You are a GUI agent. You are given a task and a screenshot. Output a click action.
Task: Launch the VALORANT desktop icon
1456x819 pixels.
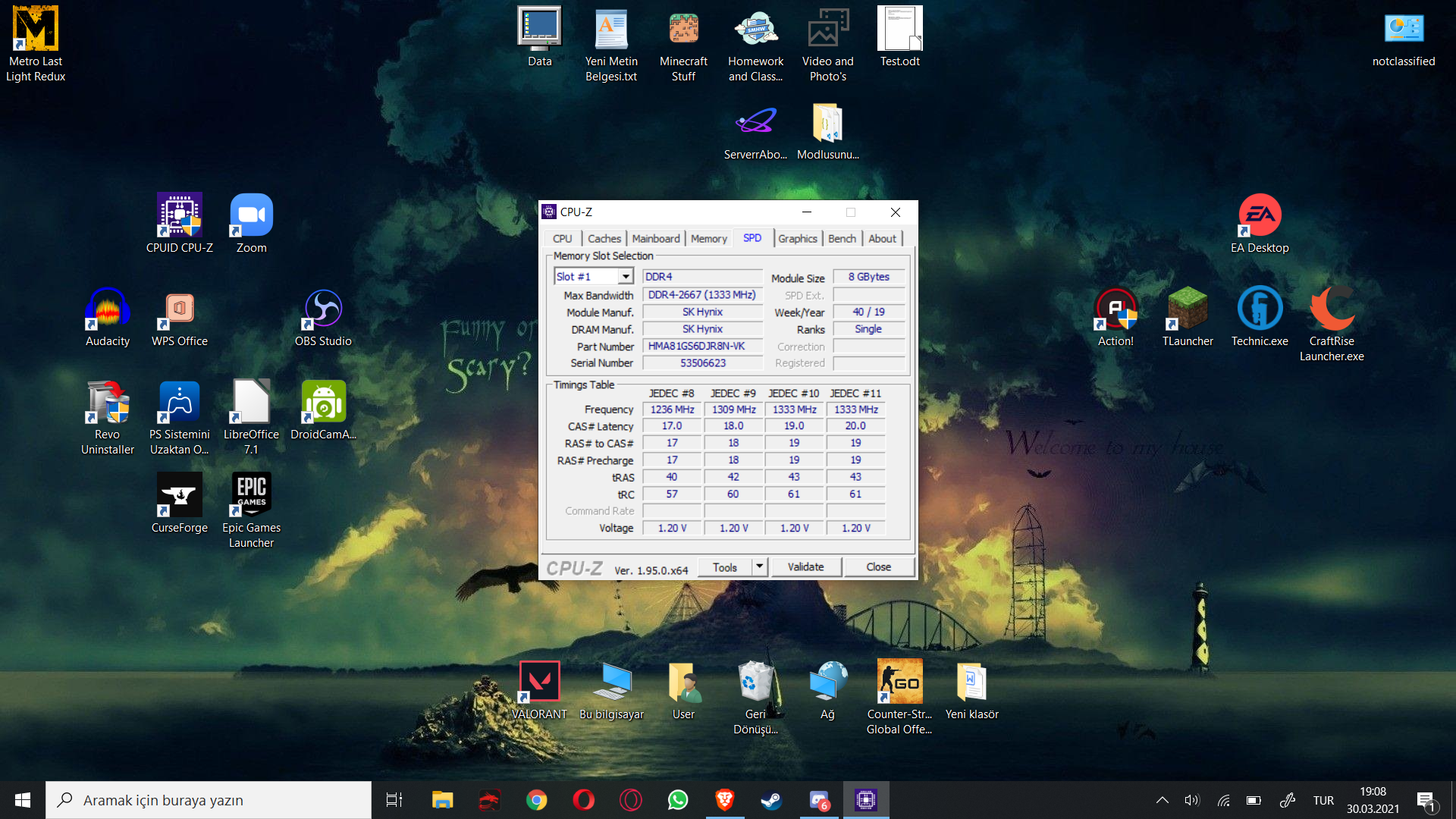[x=539, y=682]
